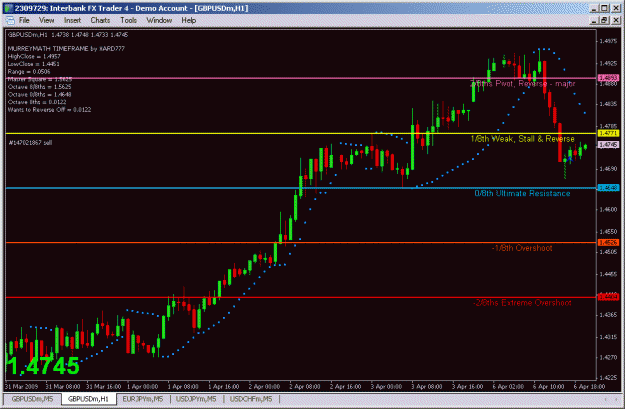Image resolution: width=625 pixels, height=409 pixels.
Task: Click the 'Range = 0.0506' line
Action: click(x=29, y=72)
